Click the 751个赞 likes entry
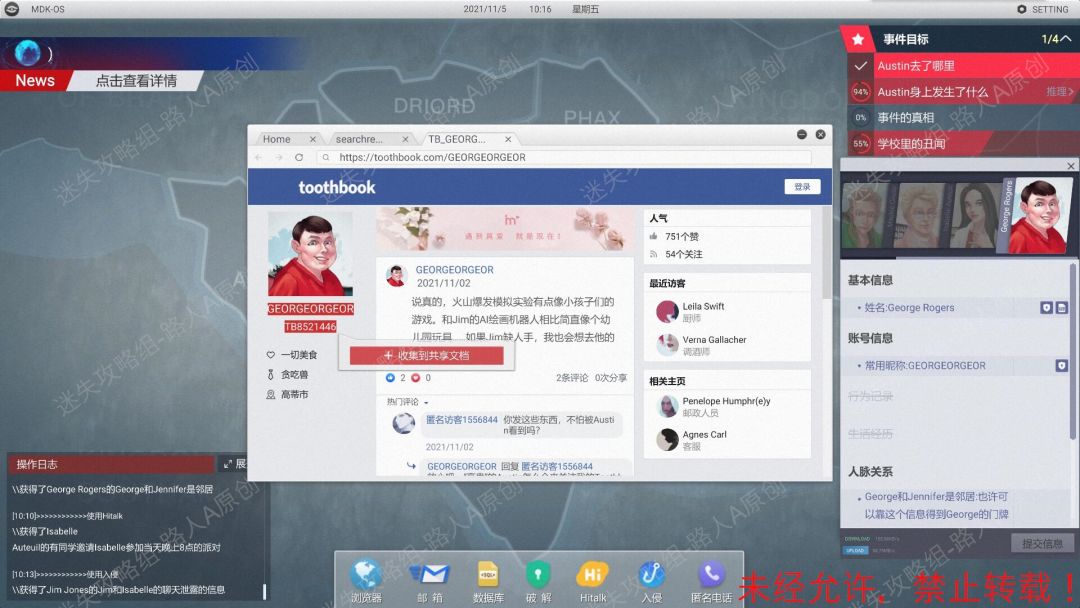The image size is (1080, 608). click(682, 236)
